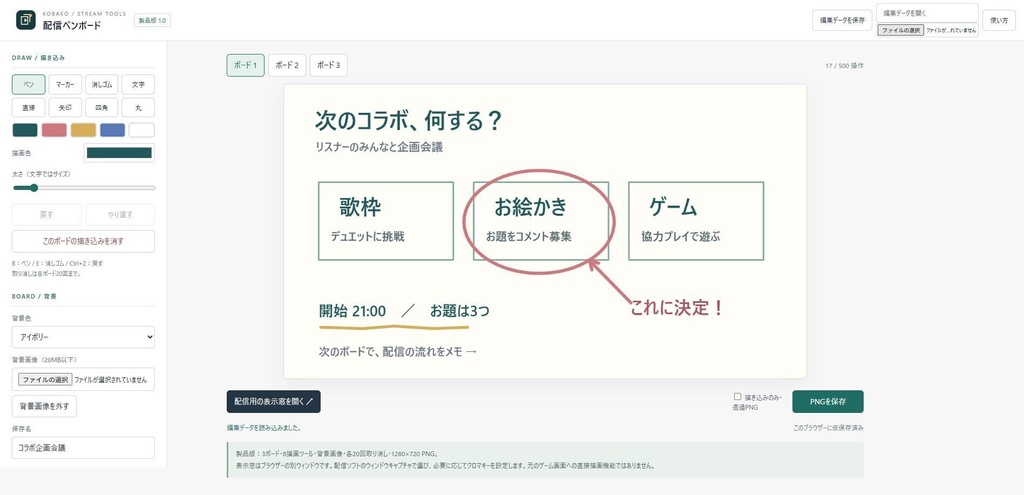Choose the yellow color swatch

[84, 130]
